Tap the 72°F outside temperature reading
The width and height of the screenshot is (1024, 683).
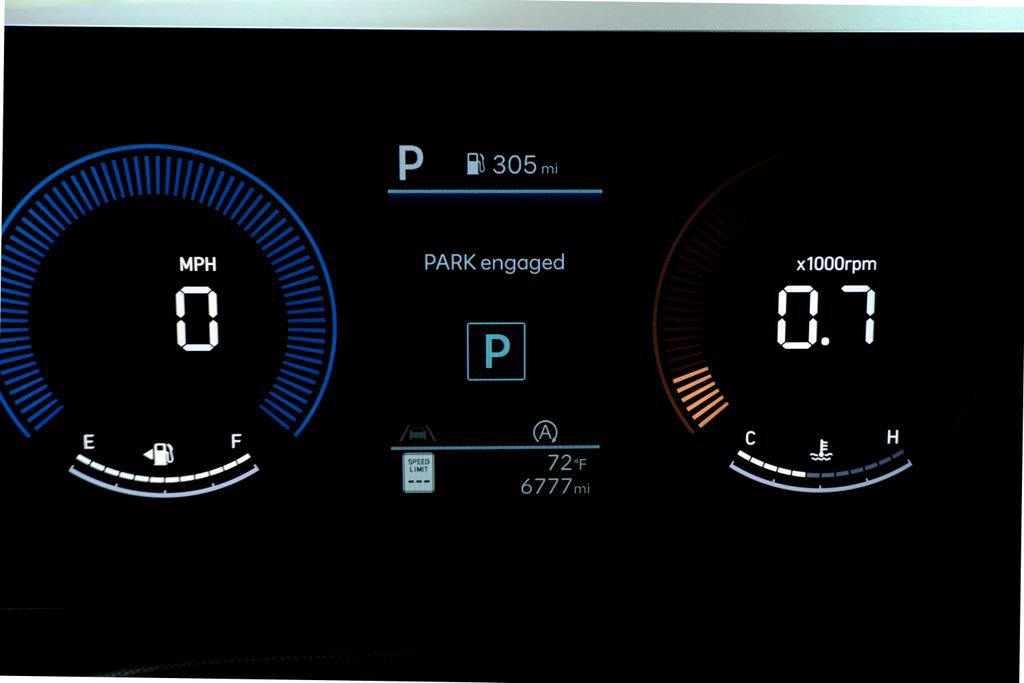(x=567, y=463)
